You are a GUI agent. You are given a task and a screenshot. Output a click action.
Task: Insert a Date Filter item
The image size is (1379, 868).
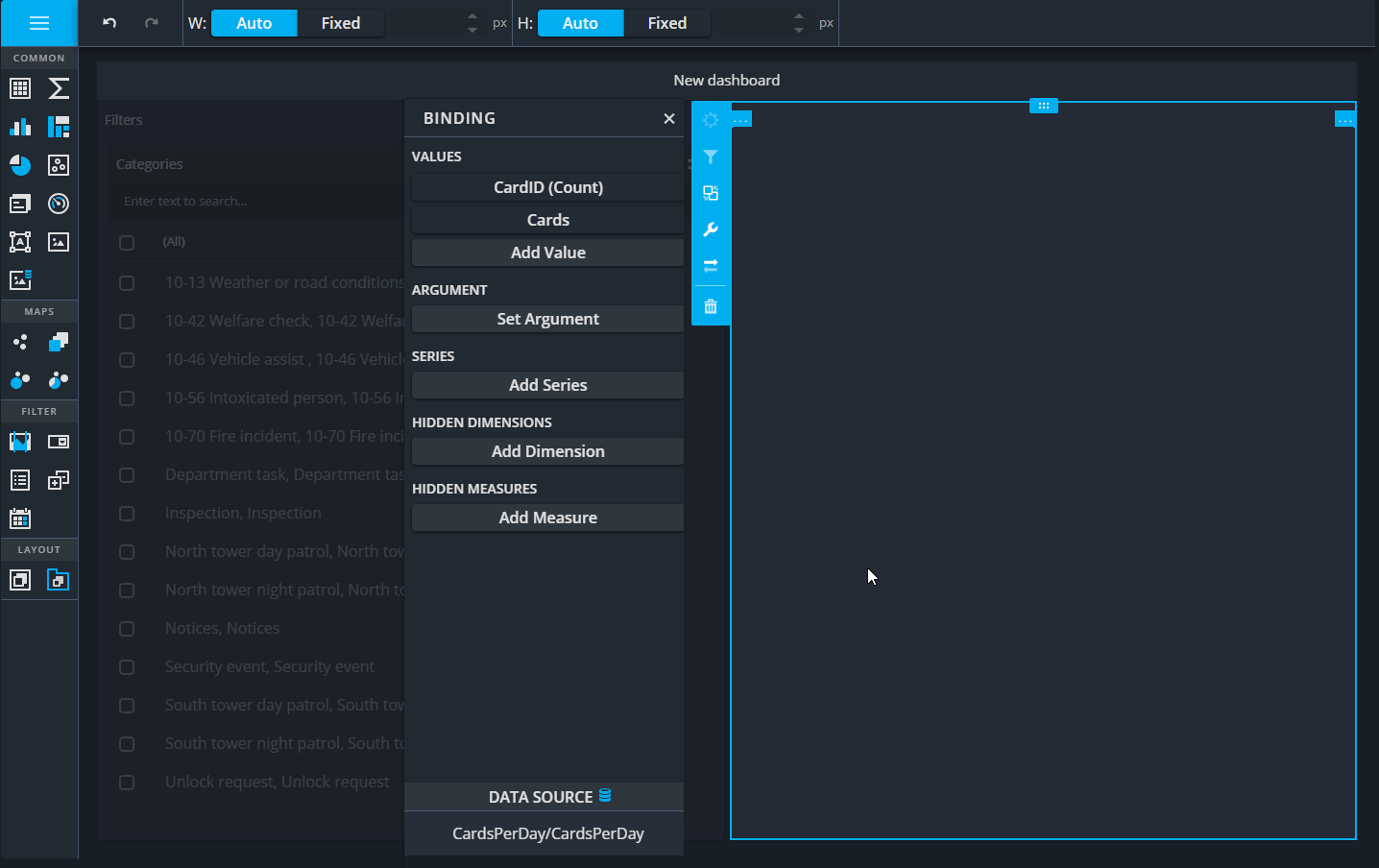point(20,518)
